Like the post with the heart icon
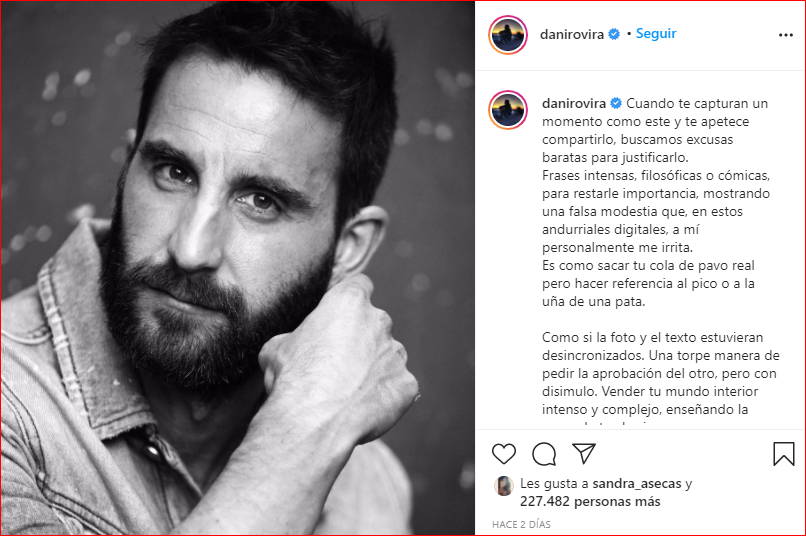 click(x=504, y=454)
